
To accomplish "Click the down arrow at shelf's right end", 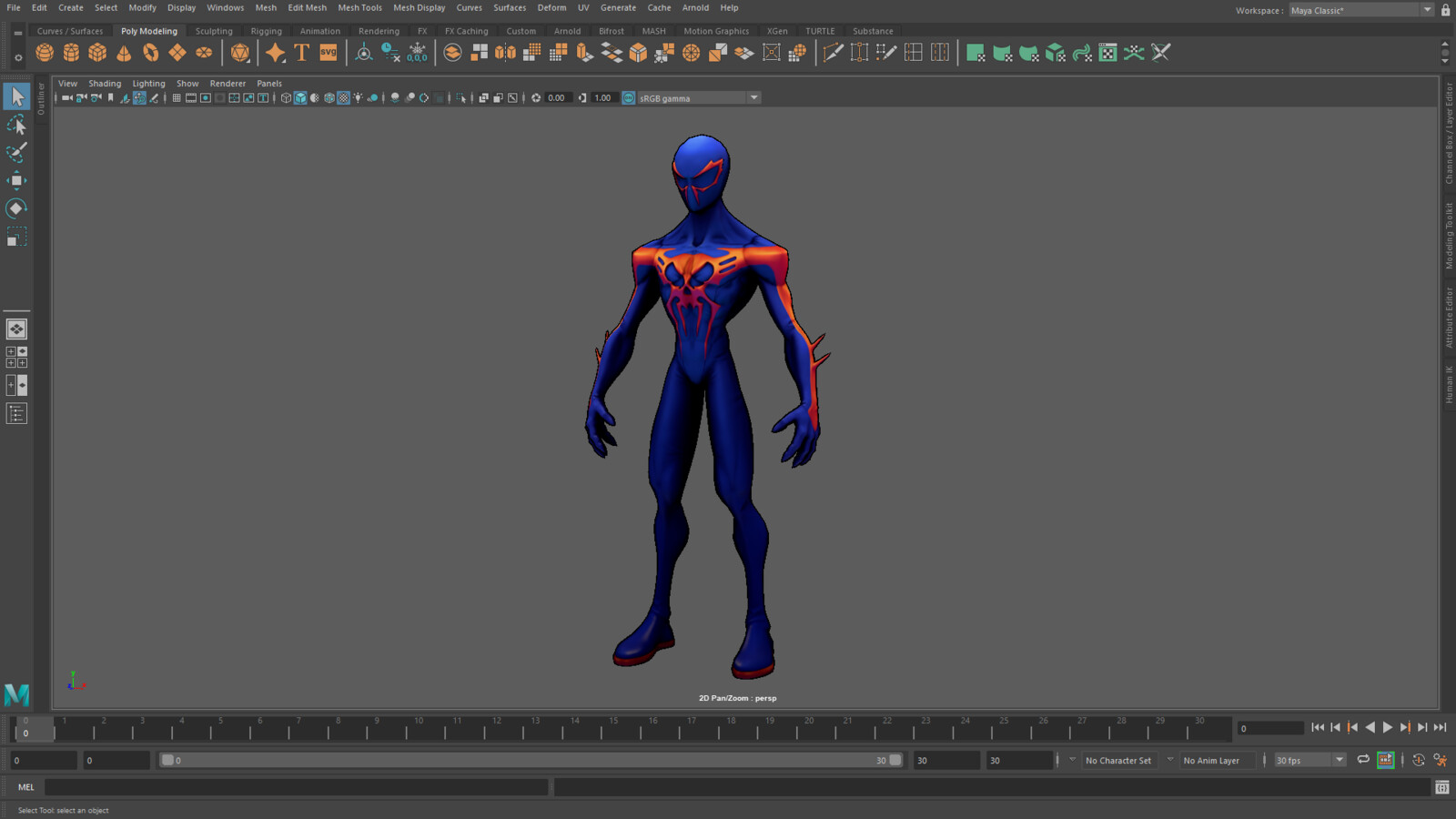I will 1445,62.
